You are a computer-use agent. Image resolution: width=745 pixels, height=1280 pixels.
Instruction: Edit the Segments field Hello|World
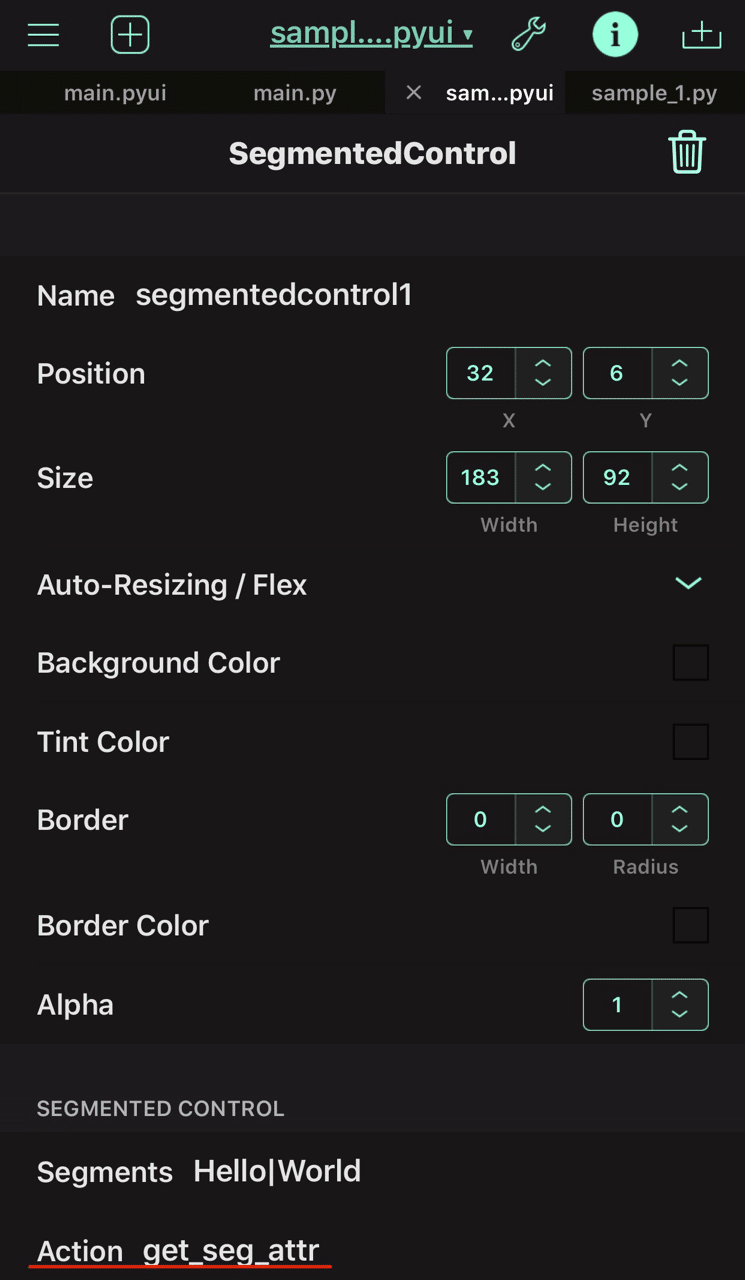[x=277, y=1171]
